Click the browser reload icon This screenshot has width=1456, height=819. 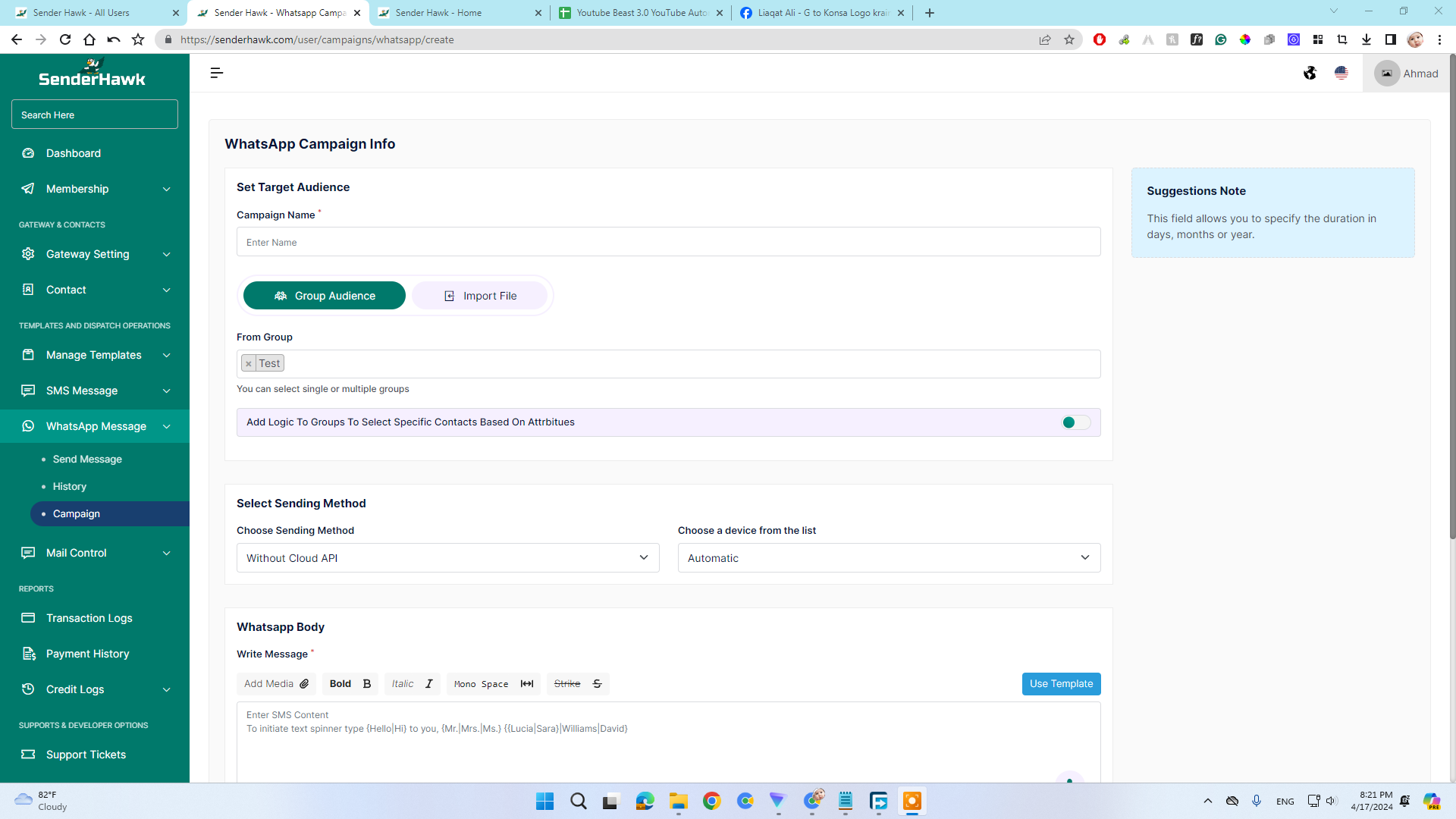65,39
